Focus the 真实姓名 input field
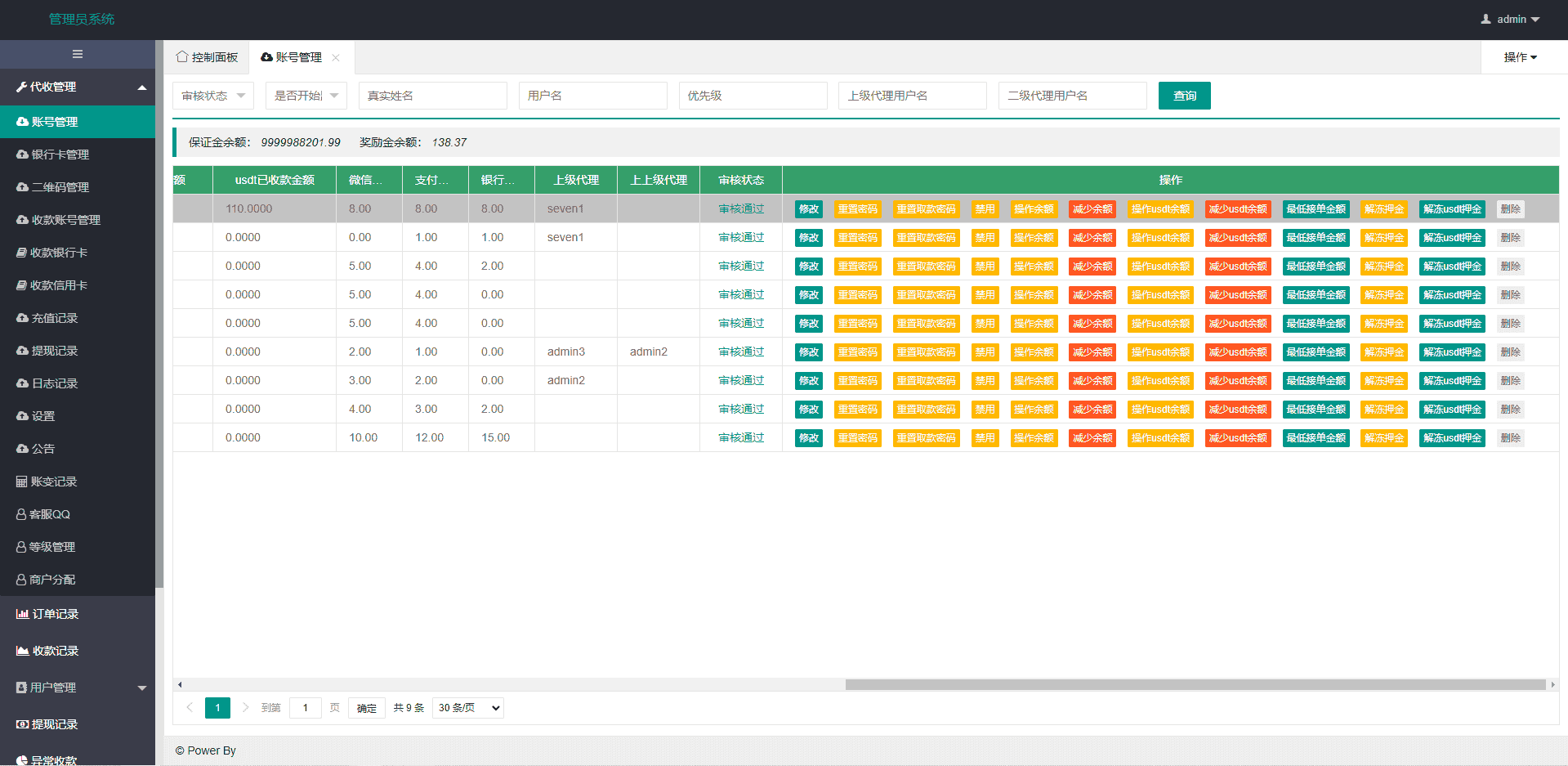Screen dimensions: 1568x766 point(432,96)
